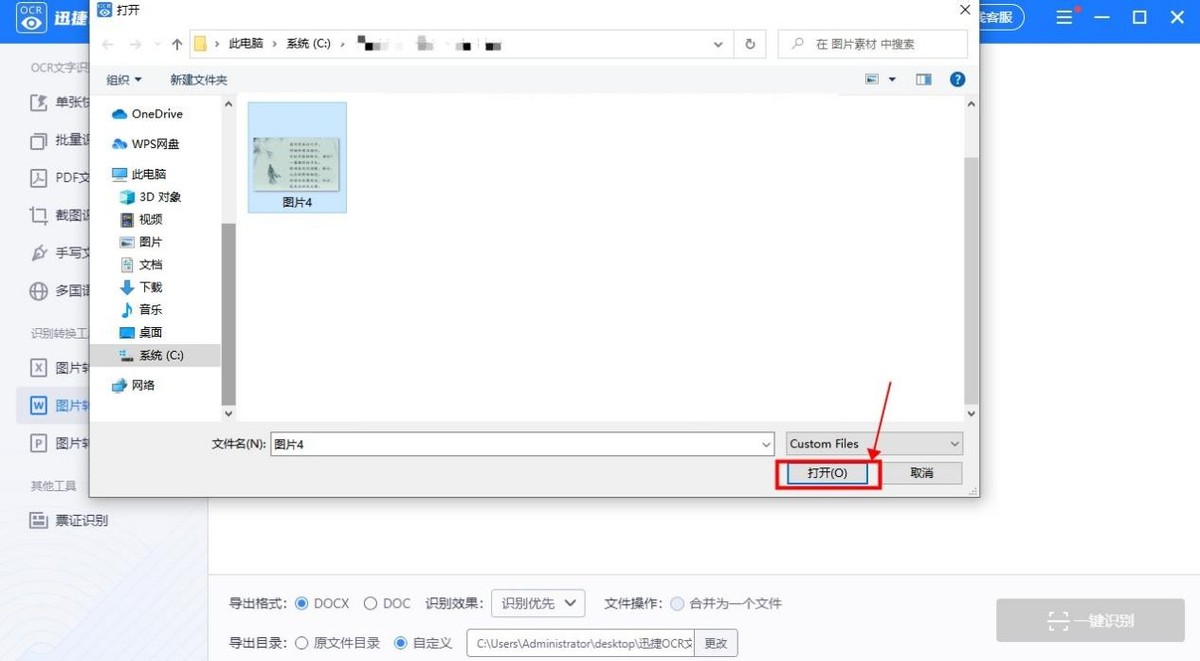Open the 识别优先 dropdown
The width and height of the screenshot is (1200, 661).
click(538, 603)
